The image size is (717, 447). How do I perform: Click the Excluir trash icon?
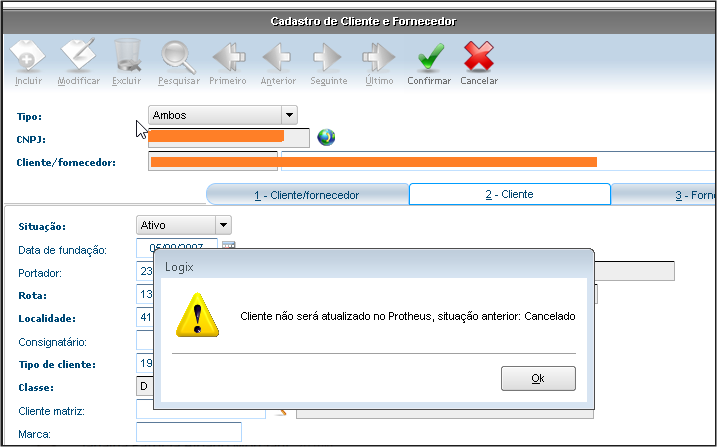(127, 56)
